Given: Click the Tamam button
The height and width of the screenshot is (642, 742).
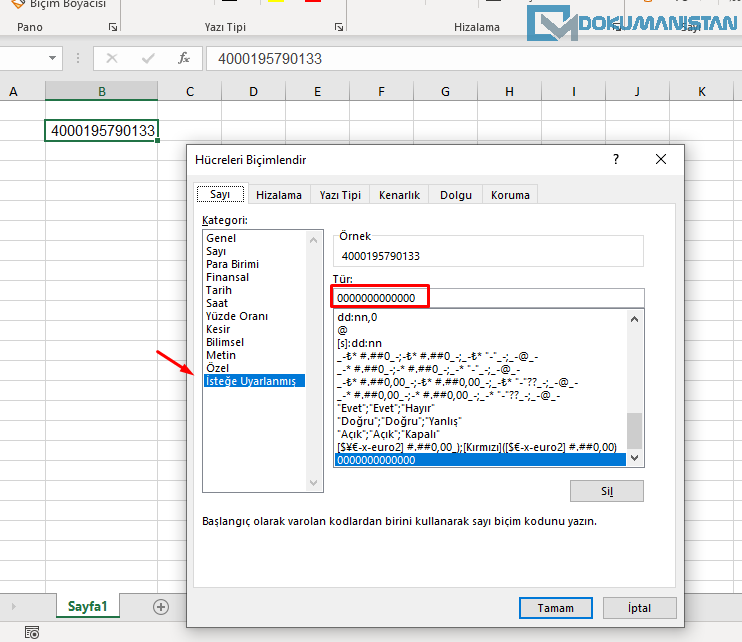Looking at the screenshot, I should point(556,608).
